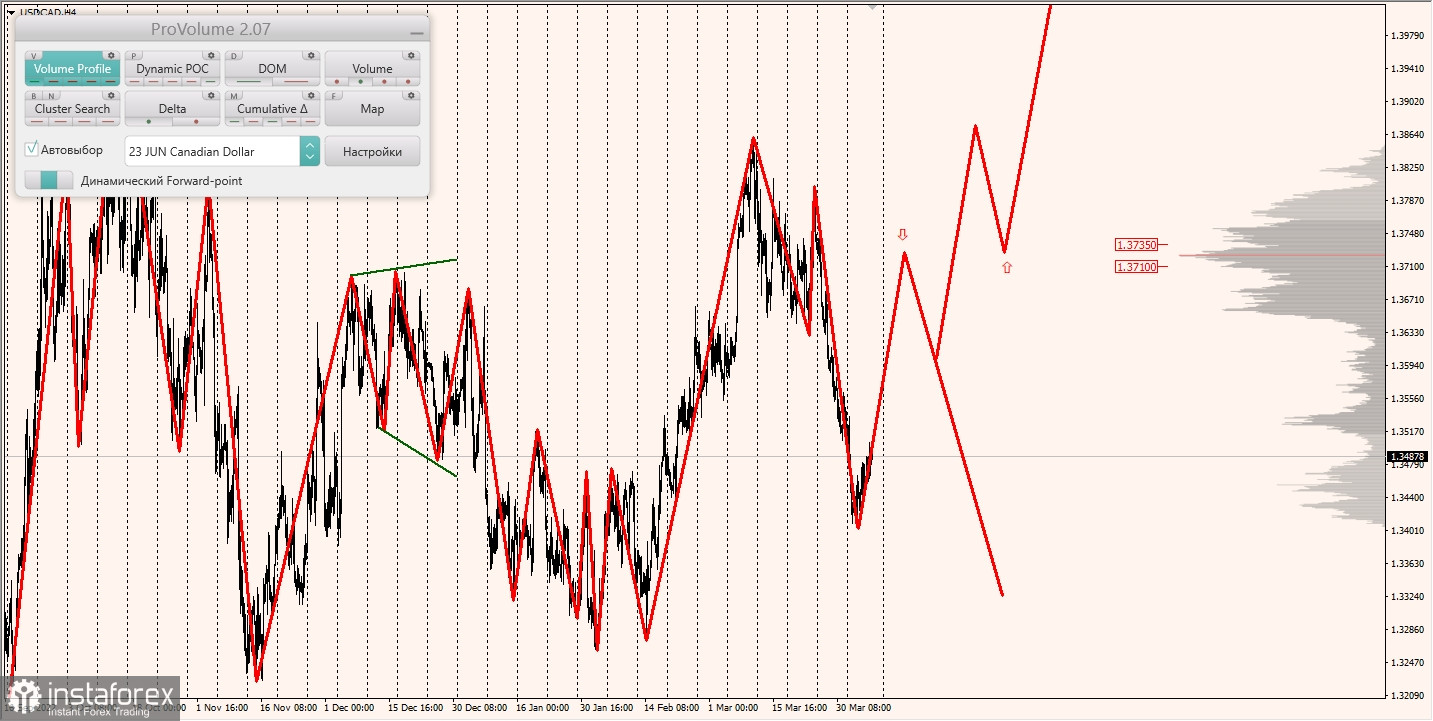Click the 14 Feb 08:00 time label

point(671,708)
